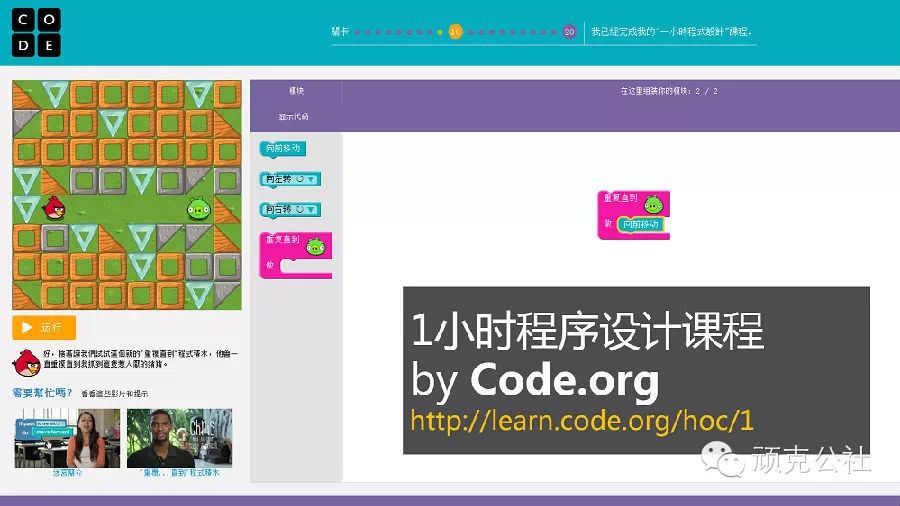Image resolution: width=900 pixels, height=506 pixels.
Task: Select the 向右转 block in the toolbox
Action: (x=290, y=209)
